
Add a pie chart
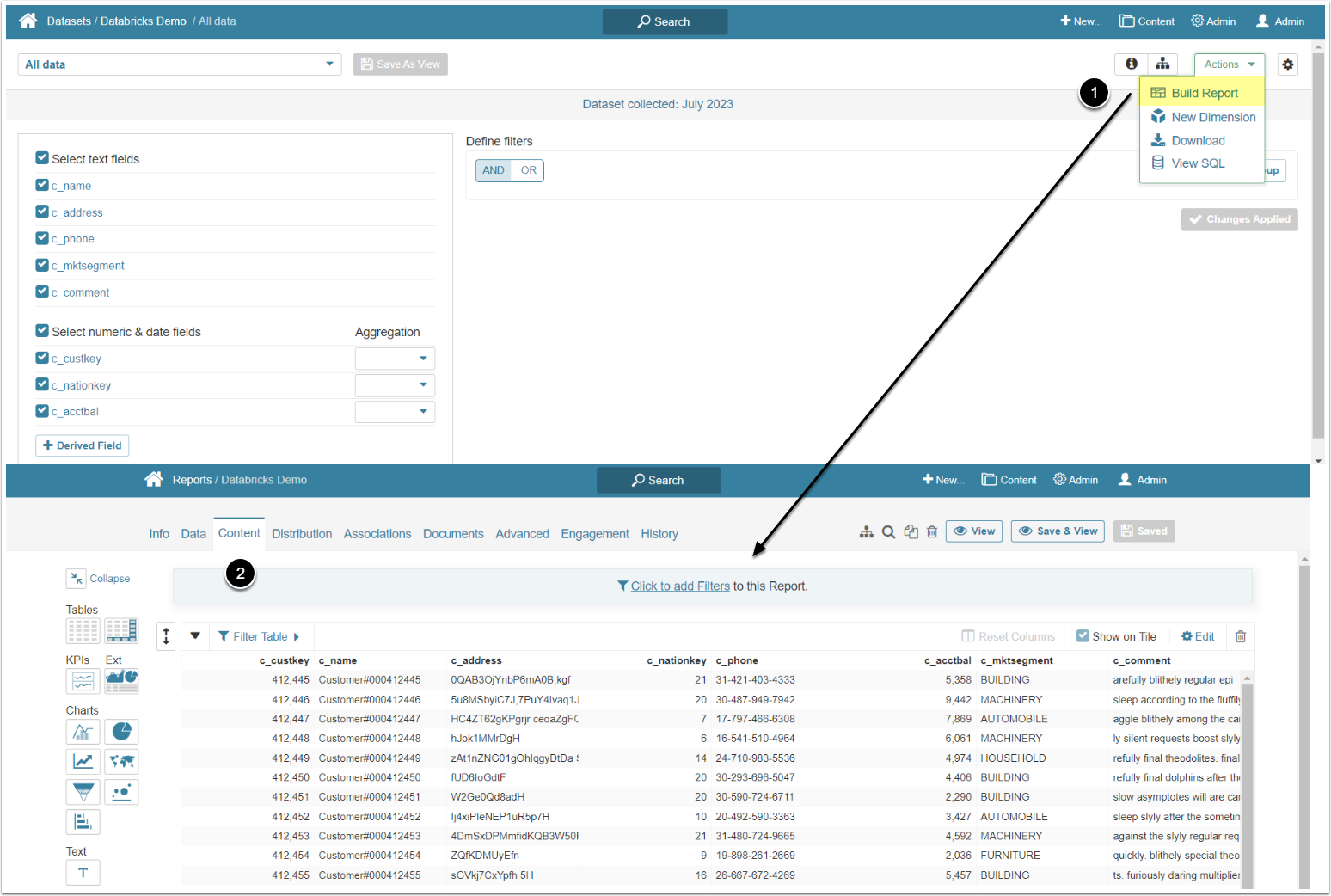(x=121, y=732)
